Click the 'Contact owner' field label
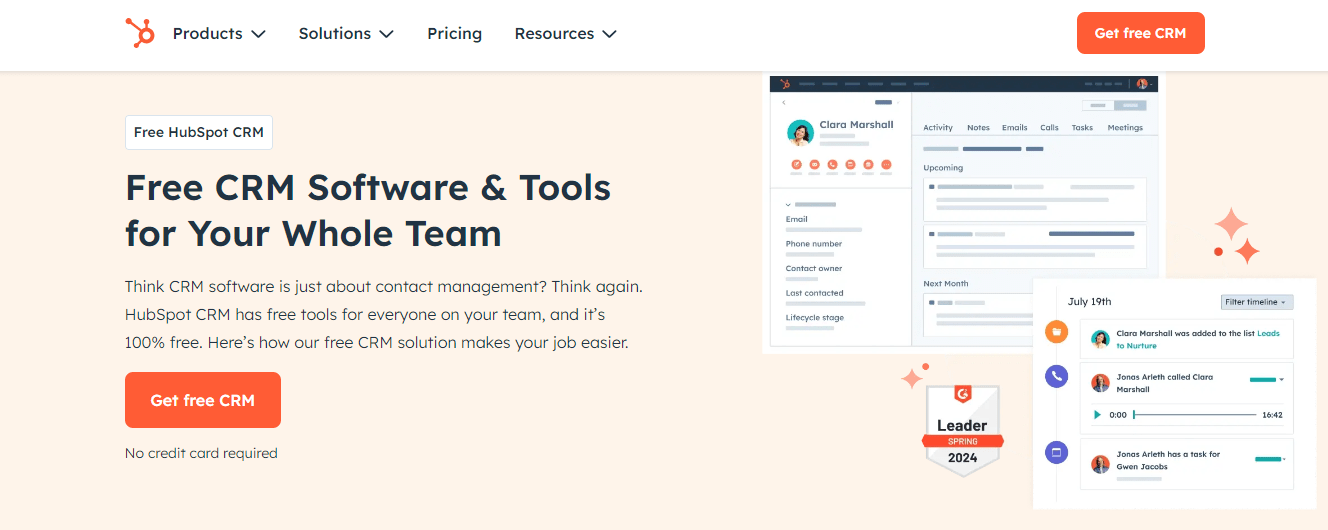 point(814,268)
